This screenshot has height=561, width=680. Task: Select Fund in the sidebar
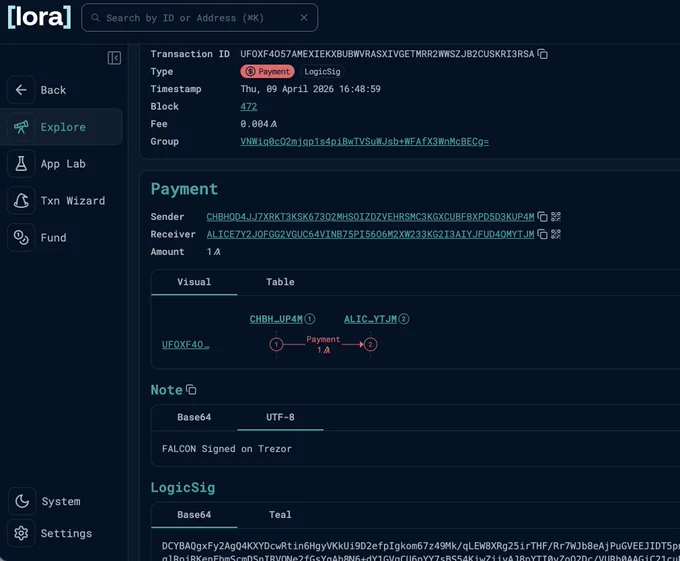53,238
